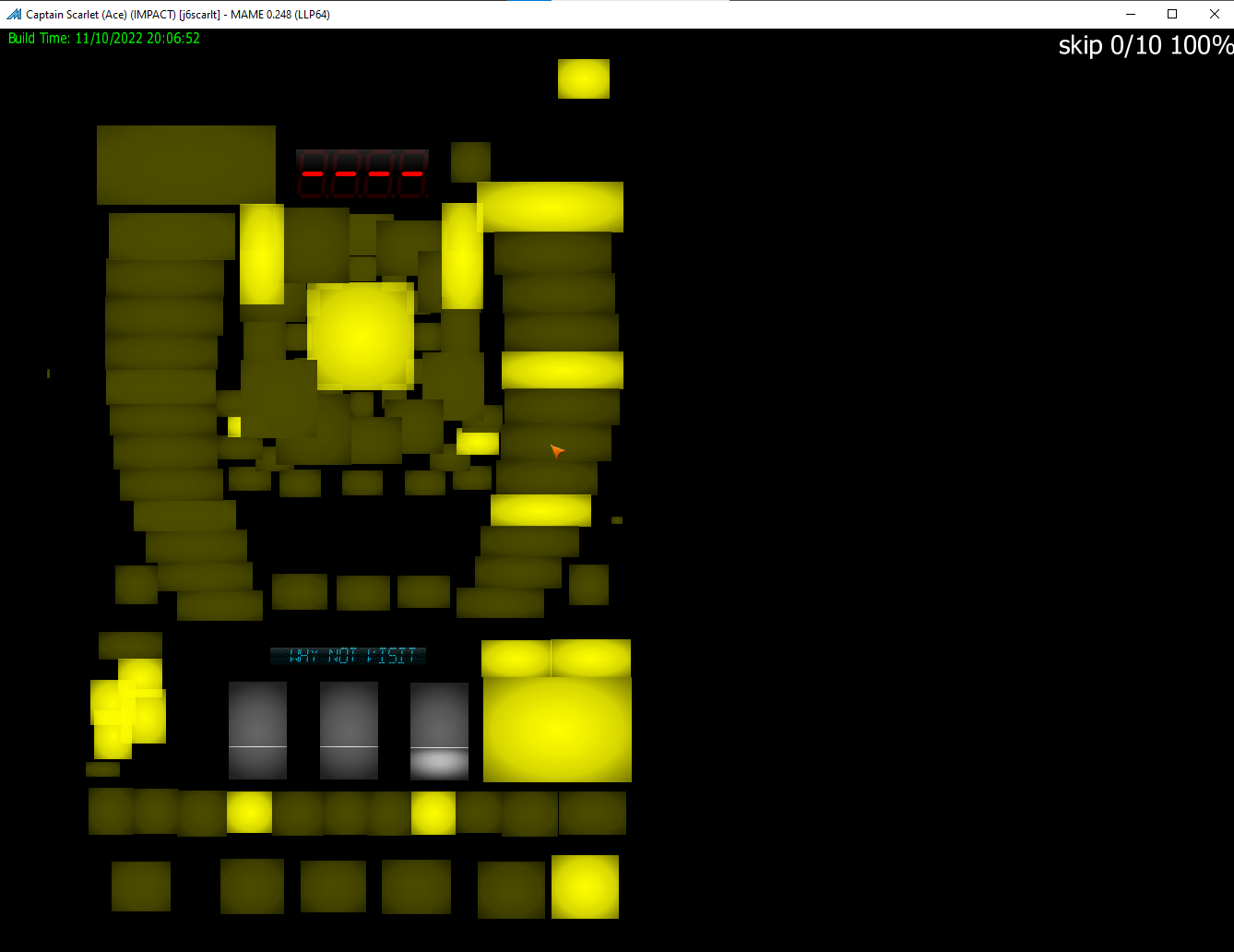Click the green Build Time text

tap(104, 39)
